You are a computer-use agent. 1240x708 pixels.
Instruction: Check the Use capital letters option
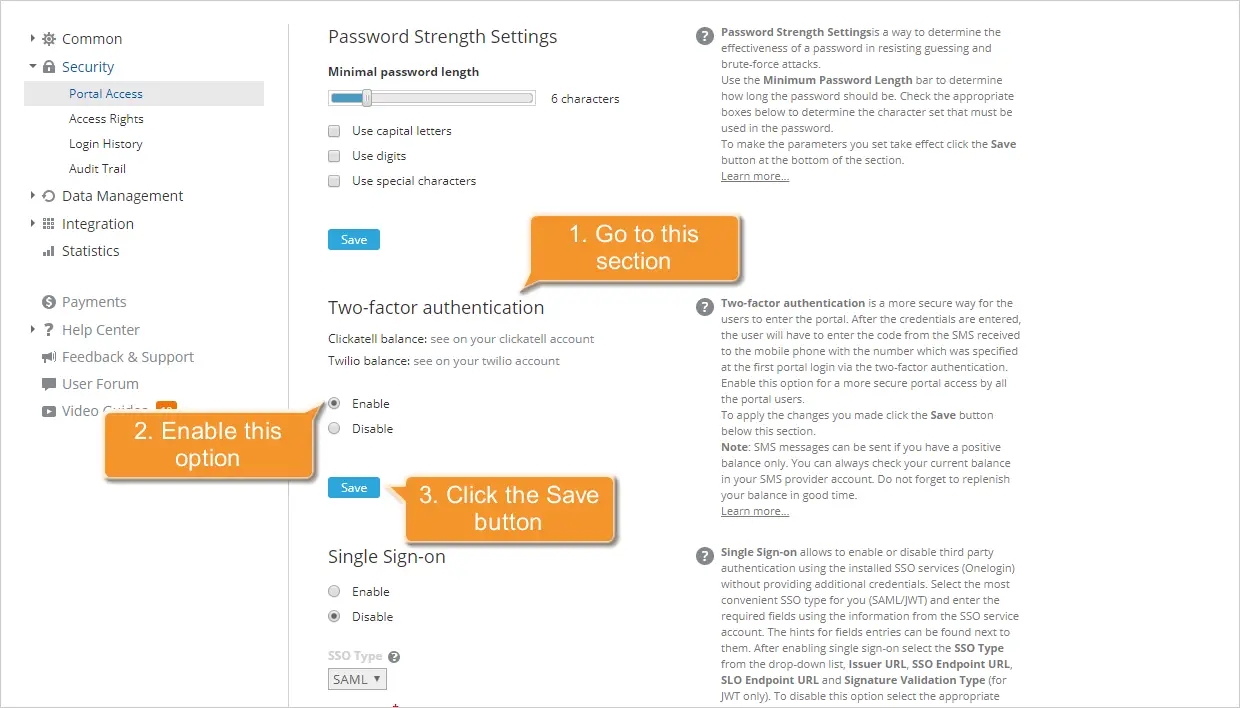[333, 130]
